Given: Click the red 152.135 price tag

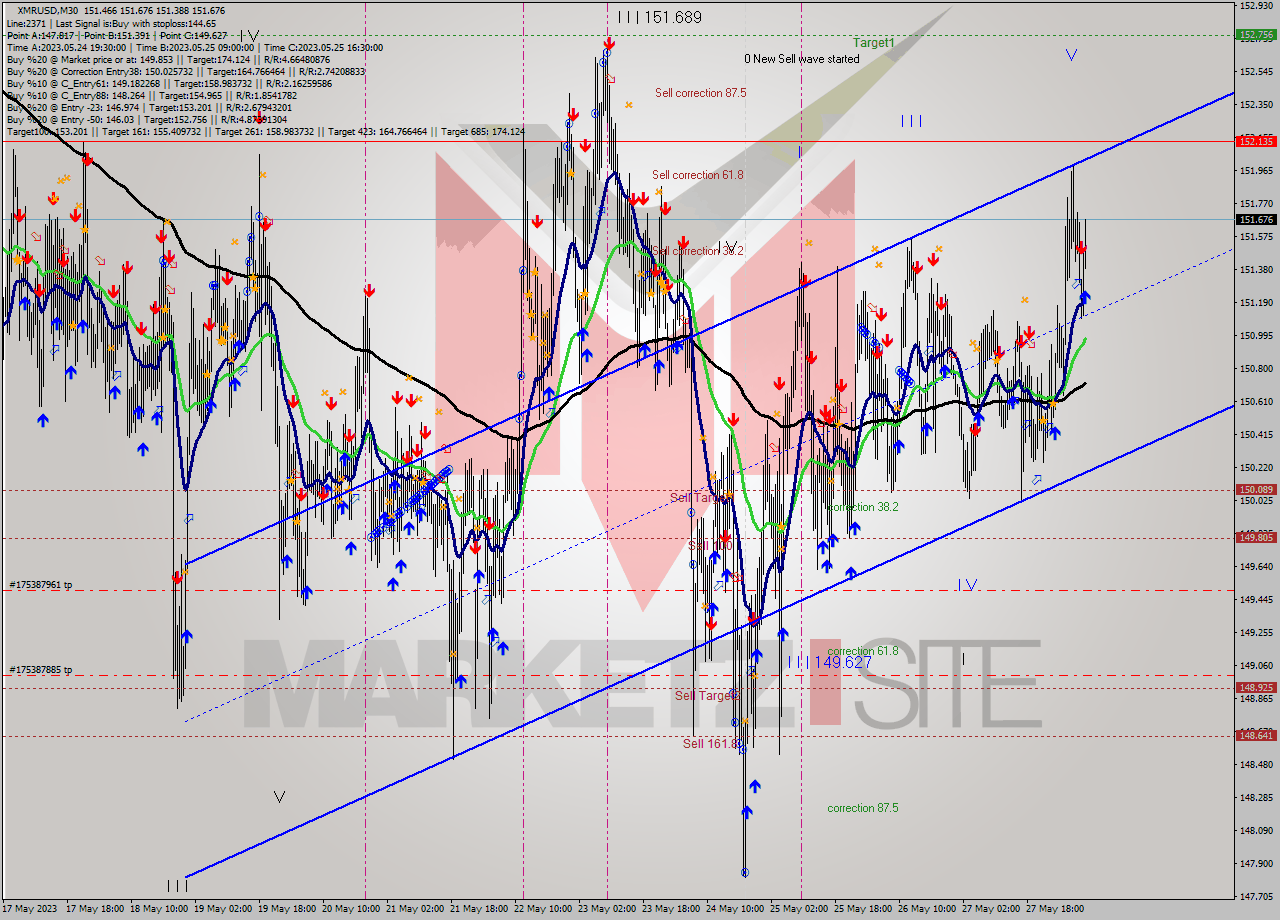Looking at the screenshot, I should point(1256,141).
